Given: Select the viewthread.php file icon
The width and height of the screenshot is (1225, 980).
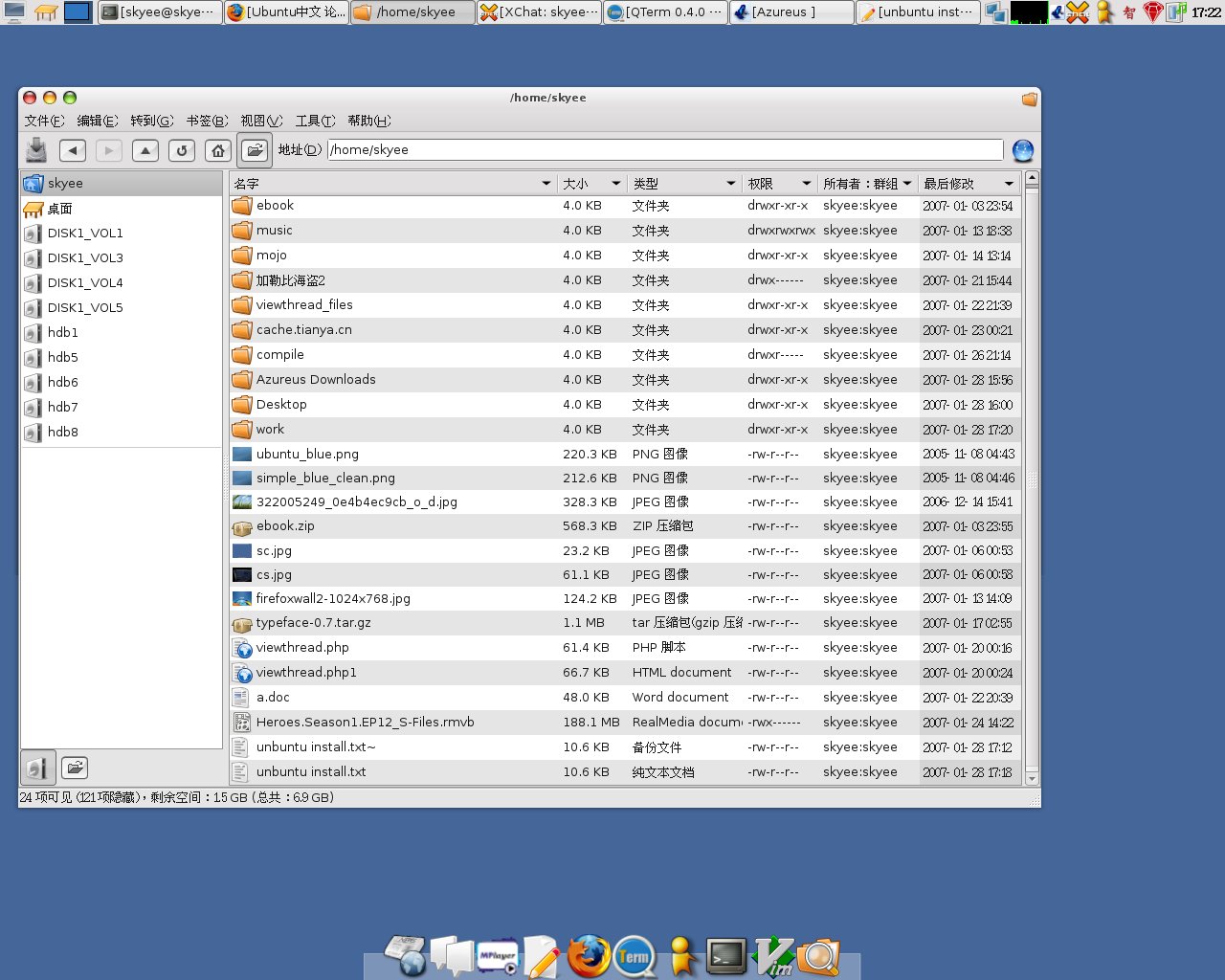Looking at the screenshot, I should click(x=242, y=648).
